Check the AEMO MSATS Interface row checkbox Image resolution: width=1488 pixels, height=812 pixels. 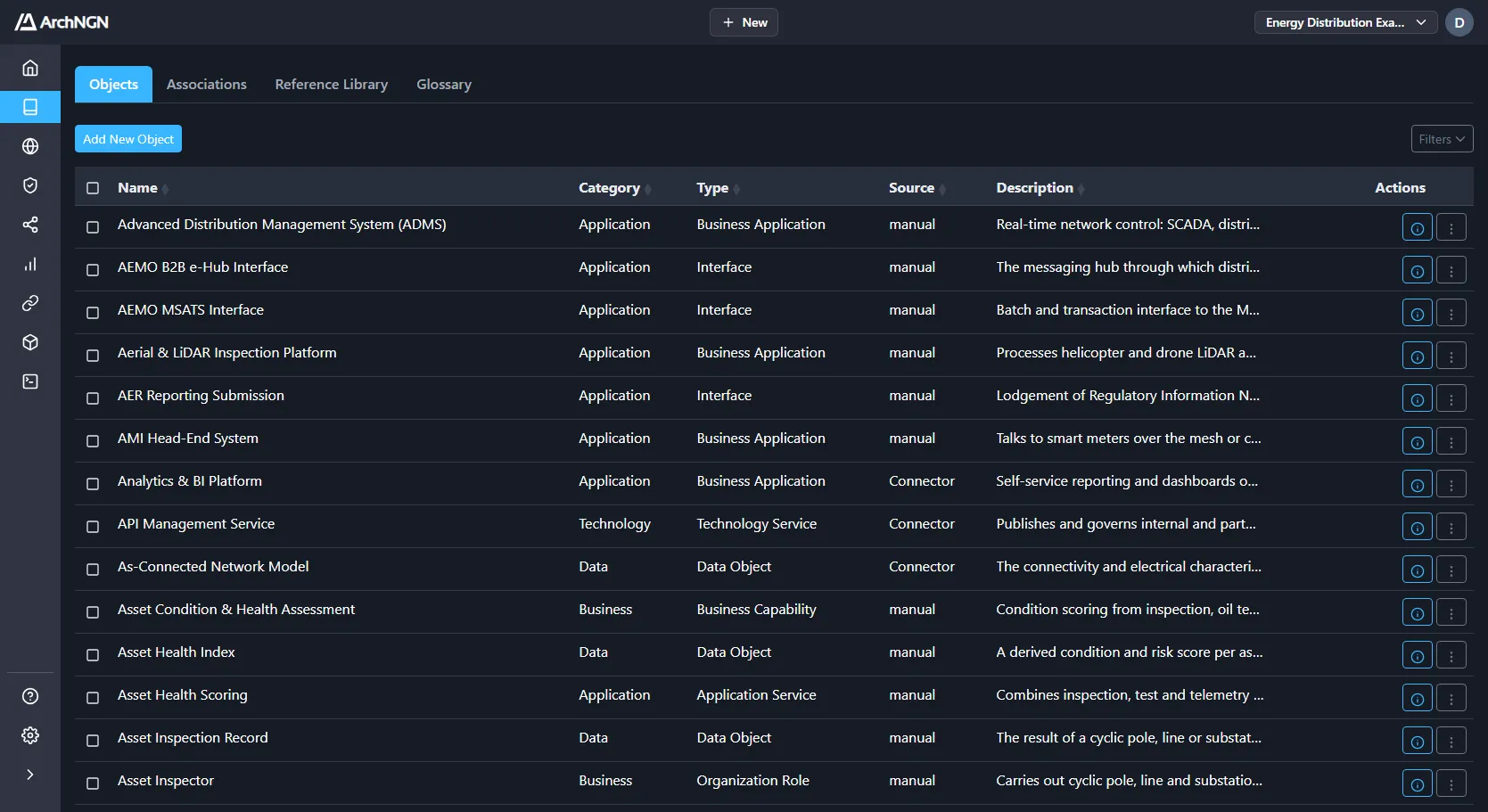(93, 313)
